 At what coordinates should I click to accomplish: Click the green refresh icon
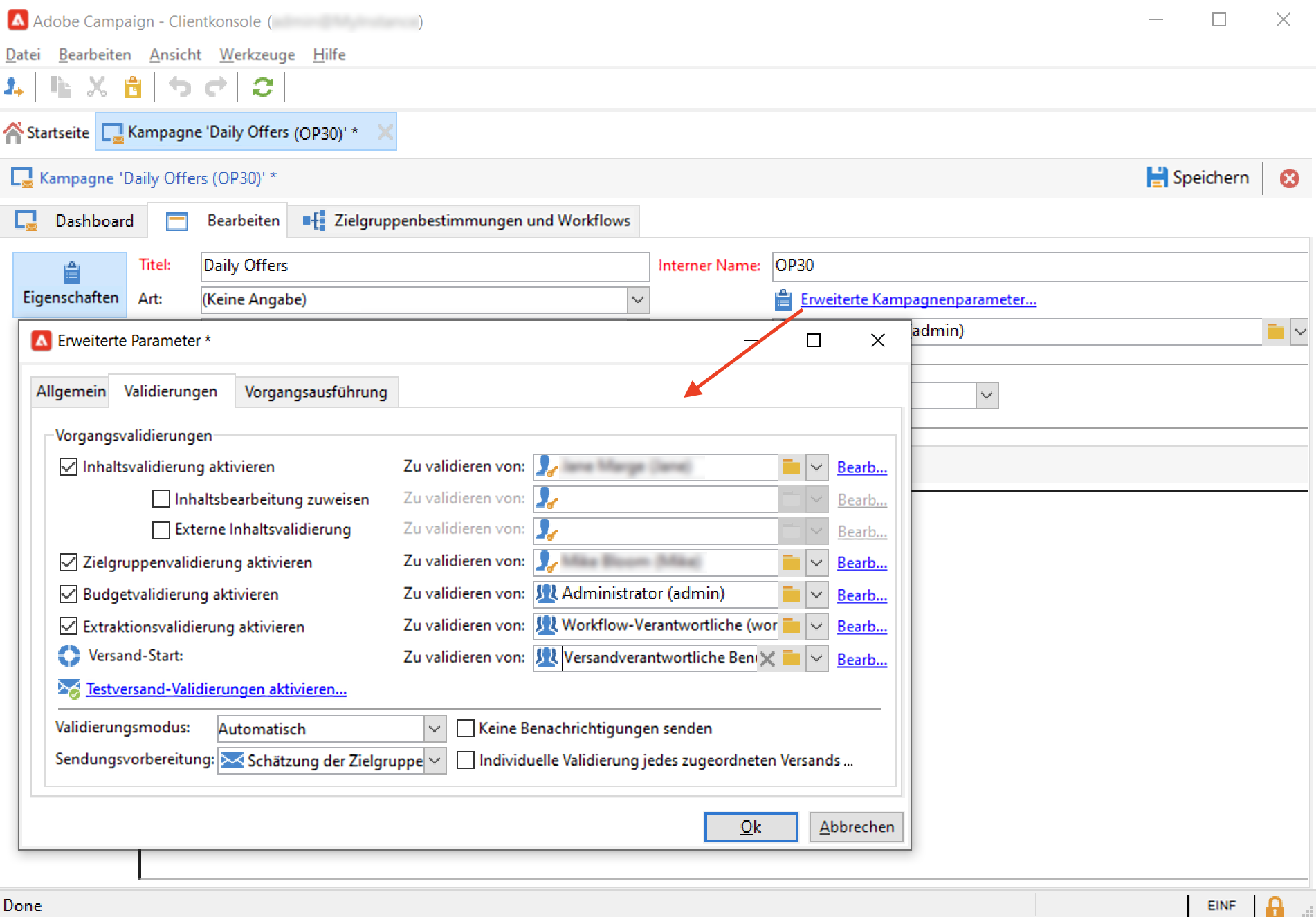[x=262, y=87]
